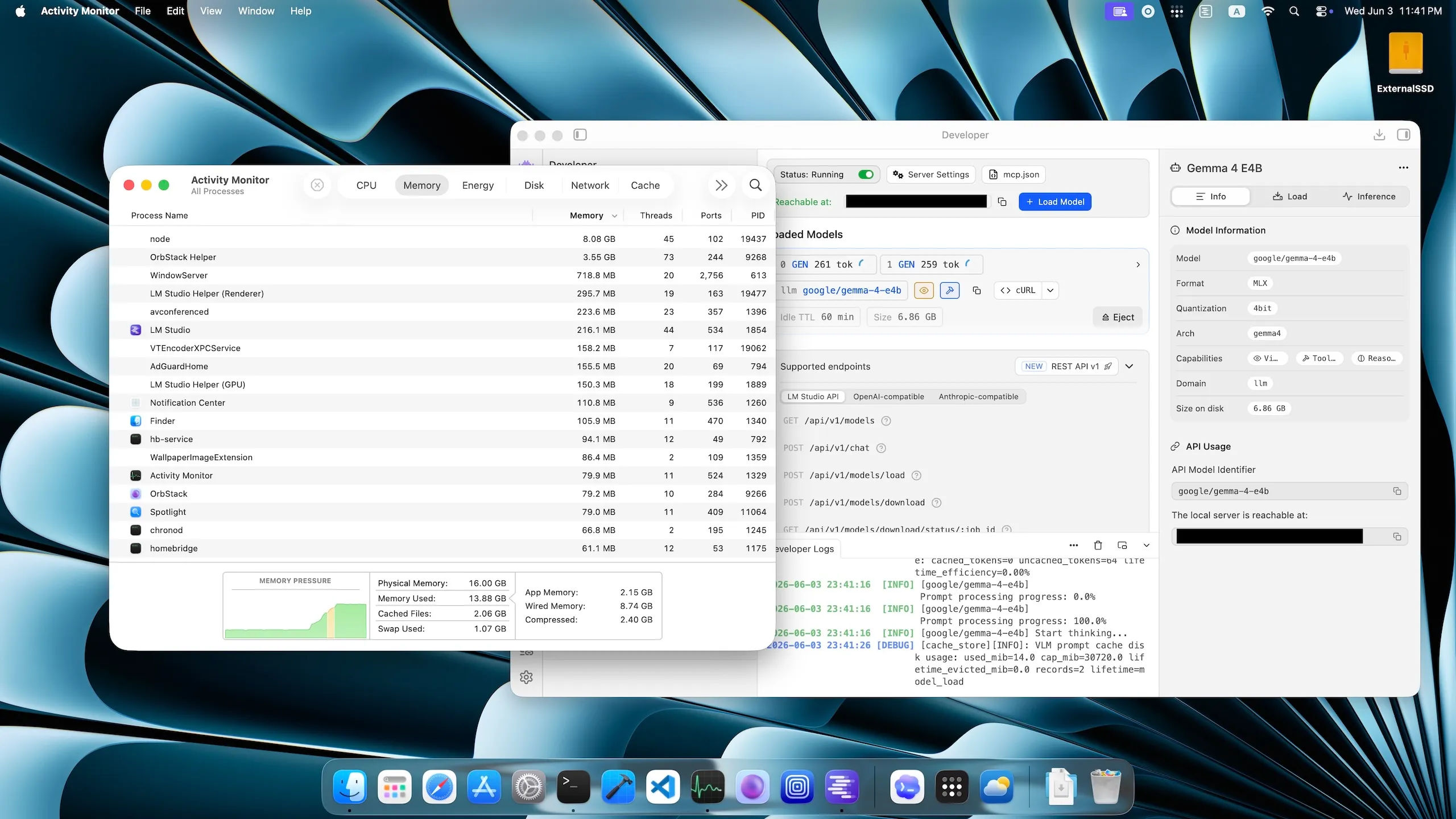Clear the Developer Logs with the trash icon
Viewport: 1456px width, 819px height.
coord(1098,545)
